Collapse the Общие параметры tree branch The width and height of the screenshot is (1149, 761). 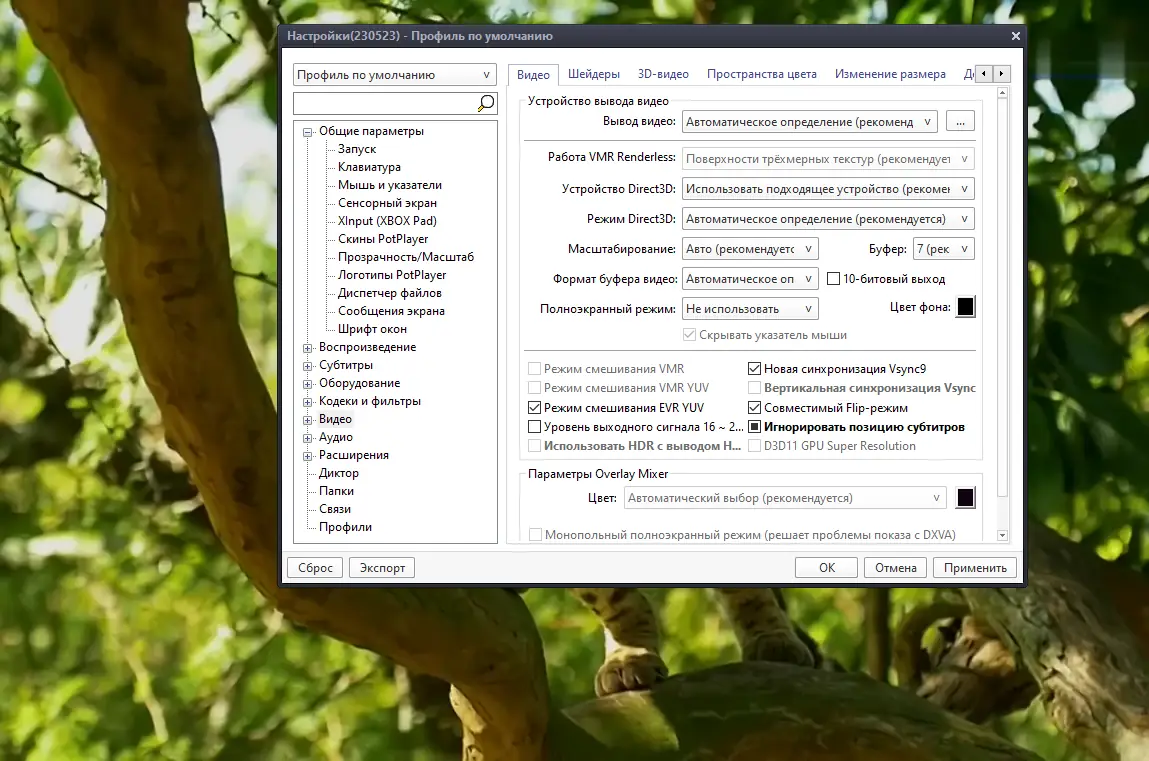pos(307,130)
